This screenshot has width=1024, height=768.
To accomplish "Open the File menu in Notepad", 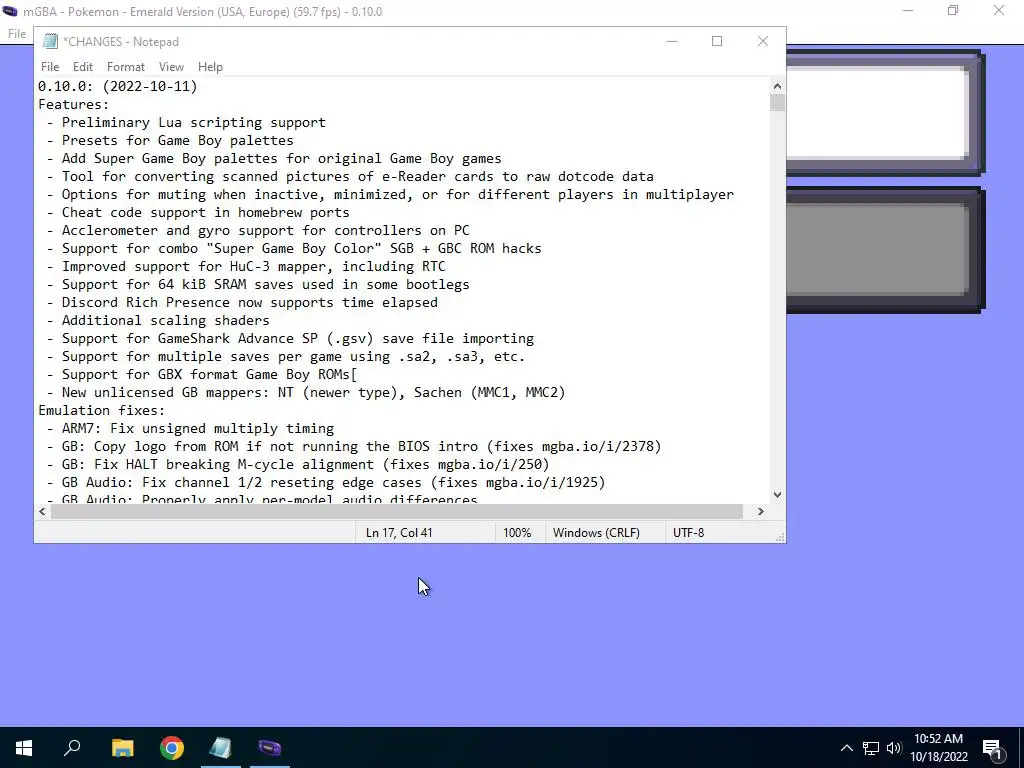I will 50,67.
